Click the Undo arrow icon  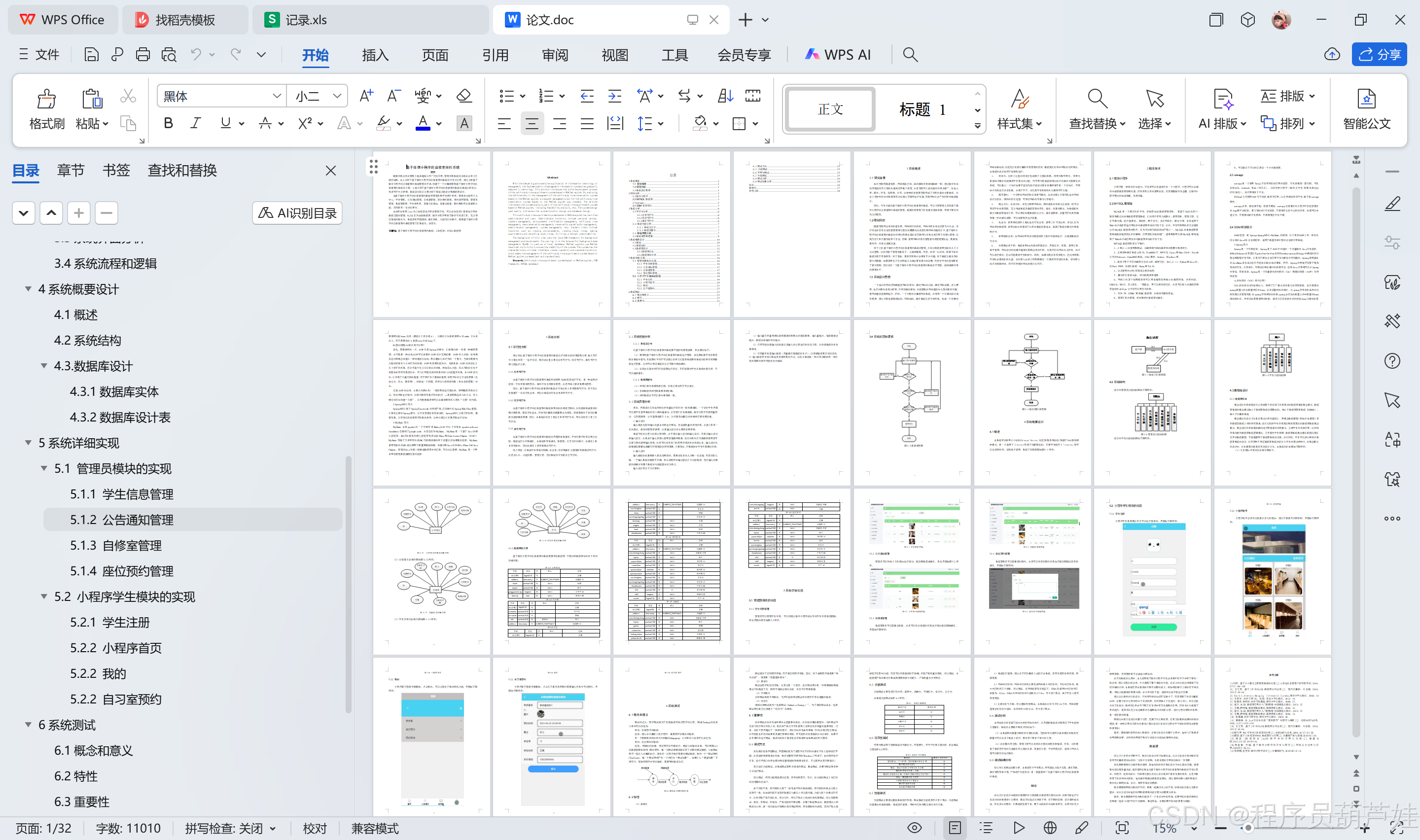196,54
